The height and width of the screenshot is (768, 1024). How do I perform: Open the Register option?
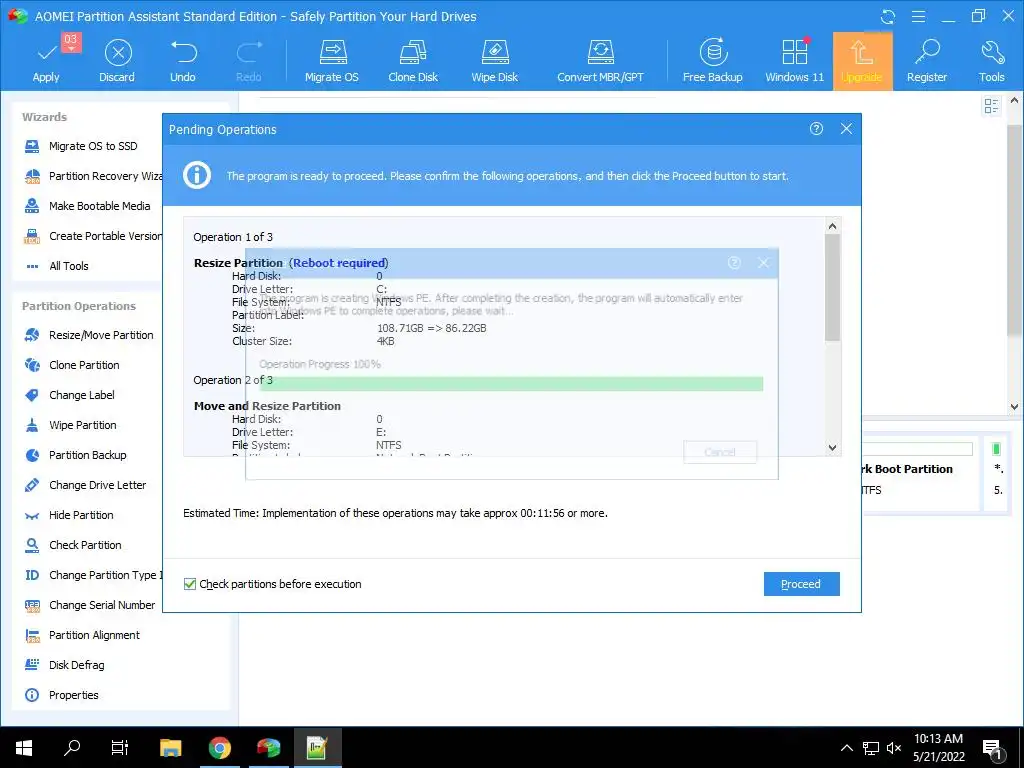pyautogui.click(x=927, y=61)
